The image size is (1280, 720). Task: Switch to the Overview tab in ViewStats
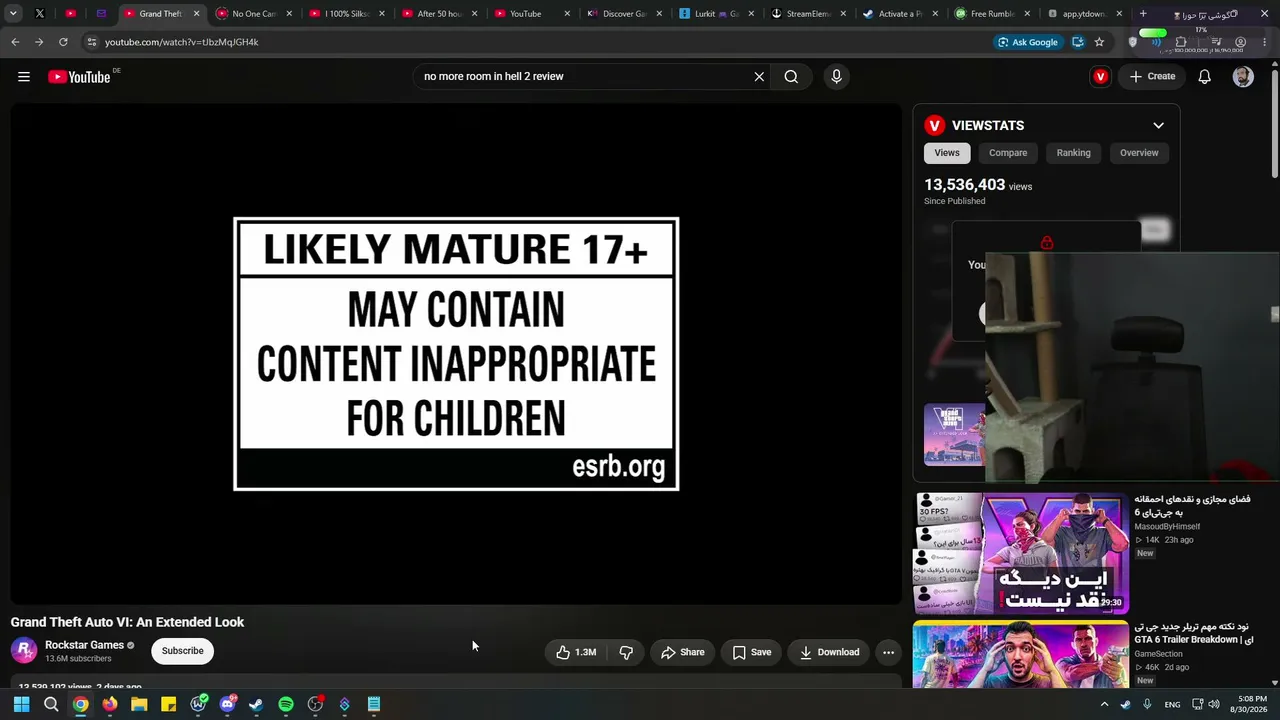[1139, 153]
